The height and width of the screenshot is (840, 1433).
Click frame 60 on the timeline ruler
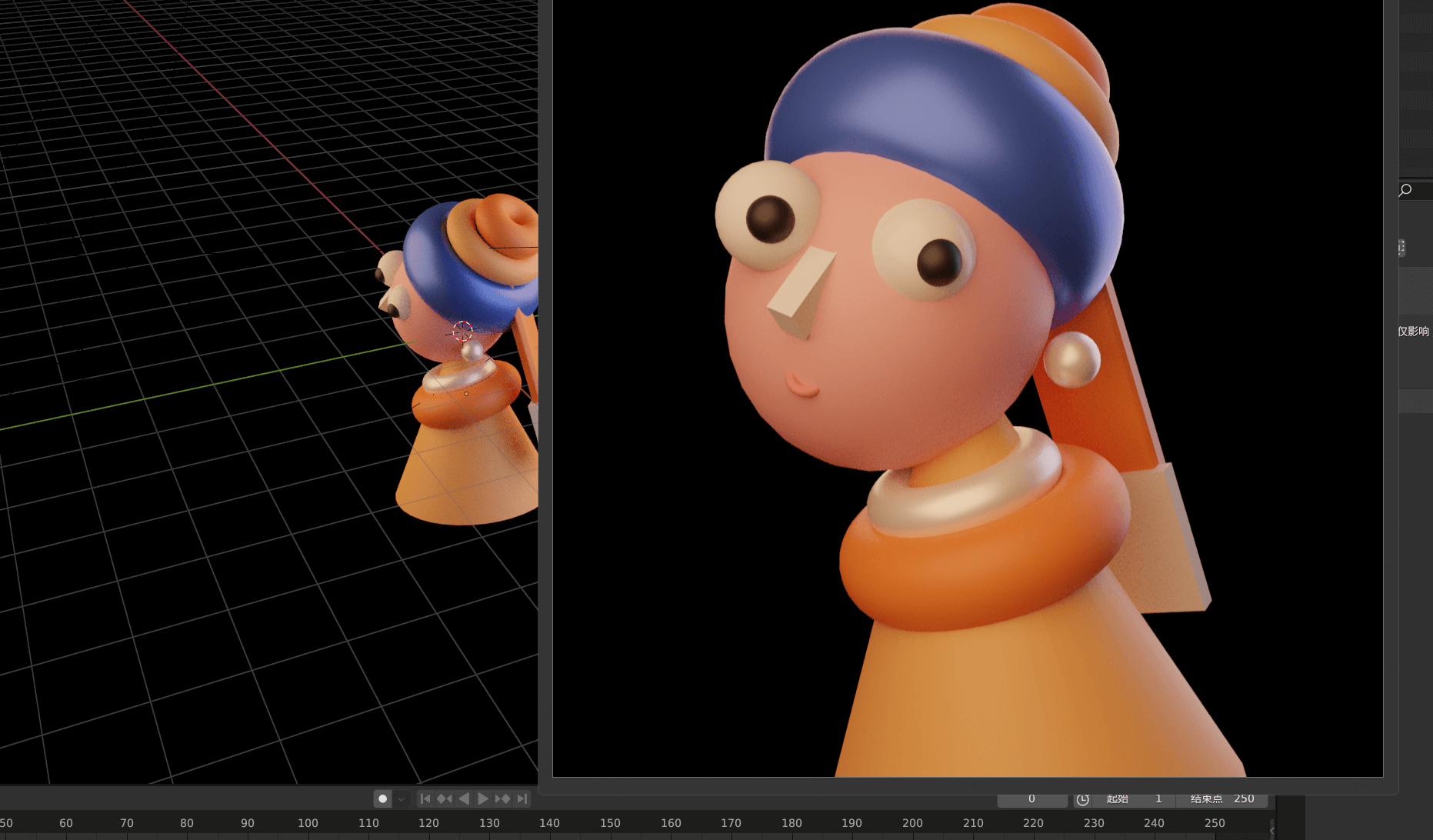(66, 823)
